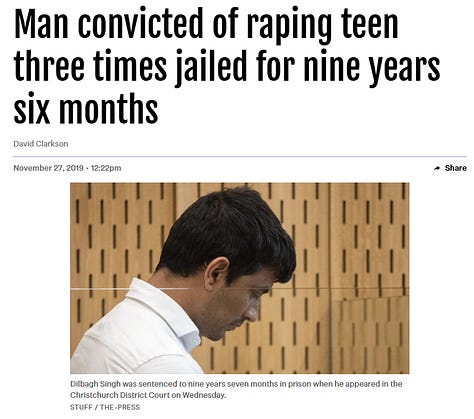Click the STUFF photo credit

[81, 407]
